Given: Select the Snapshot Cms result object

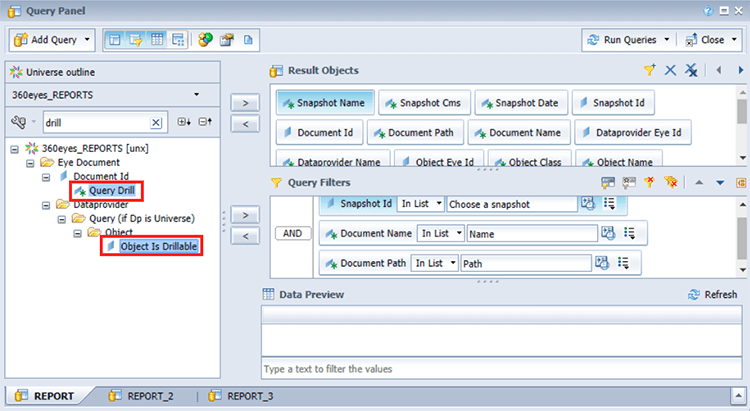Looking at the screenshot, I should tap(424, 103).
